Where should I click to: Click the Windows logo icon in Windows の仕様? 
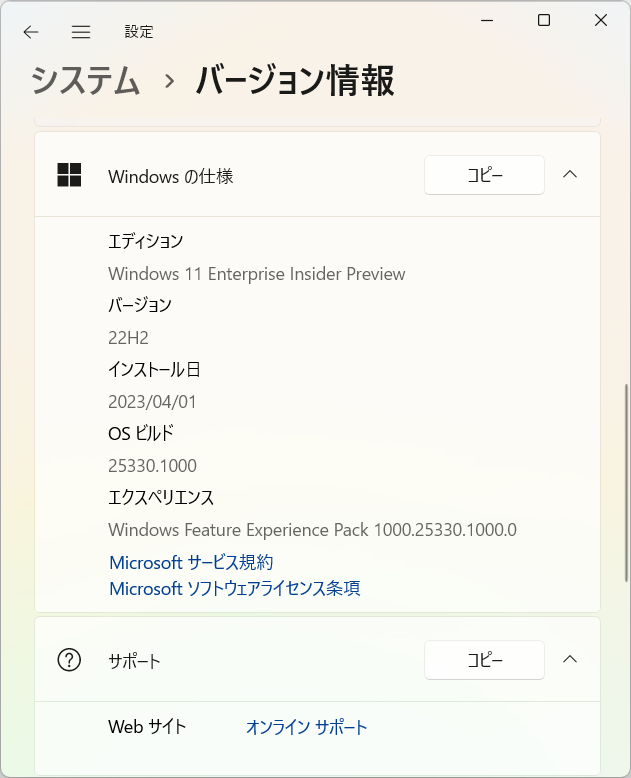[69, 175]
